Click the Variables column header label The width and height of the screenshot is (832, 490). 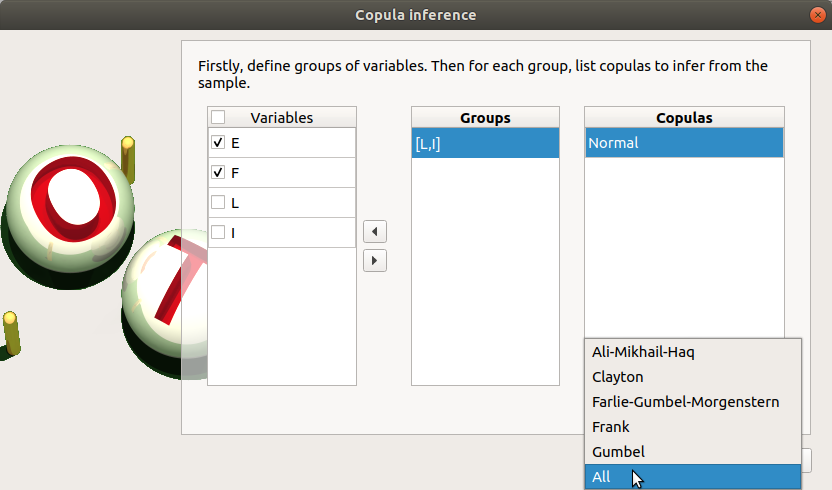pyautogui.click(x=282, y=118)
